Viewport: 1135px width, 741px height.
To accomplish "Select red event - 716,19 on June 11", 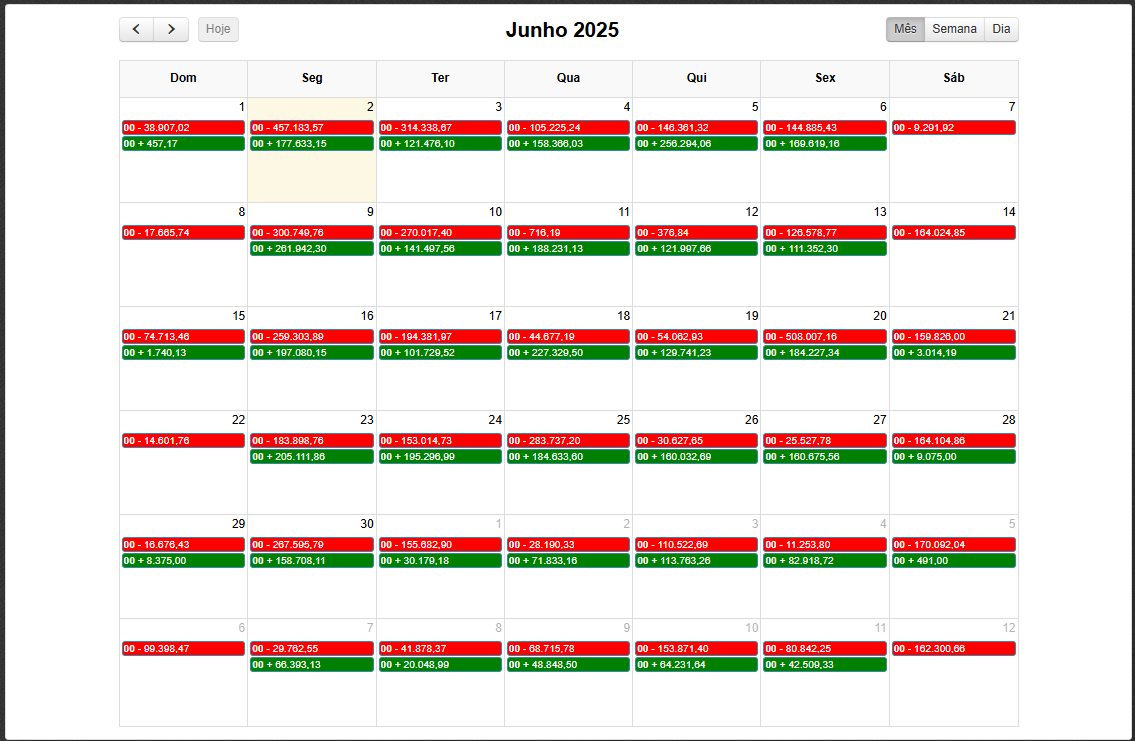I will 568,233.
